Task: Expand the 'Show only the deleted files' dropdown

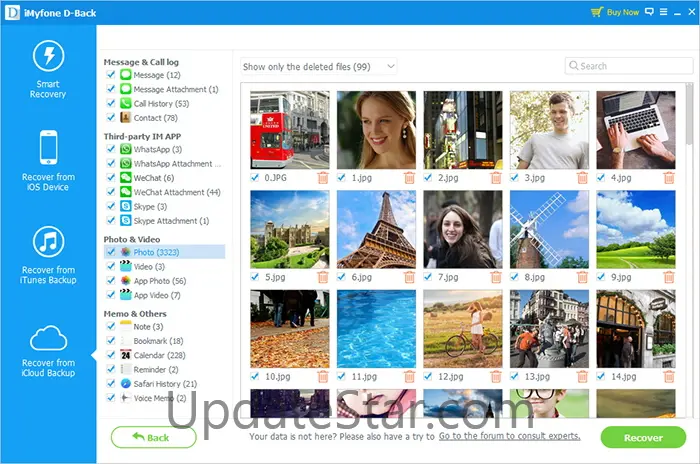Action: pos(319,66)
